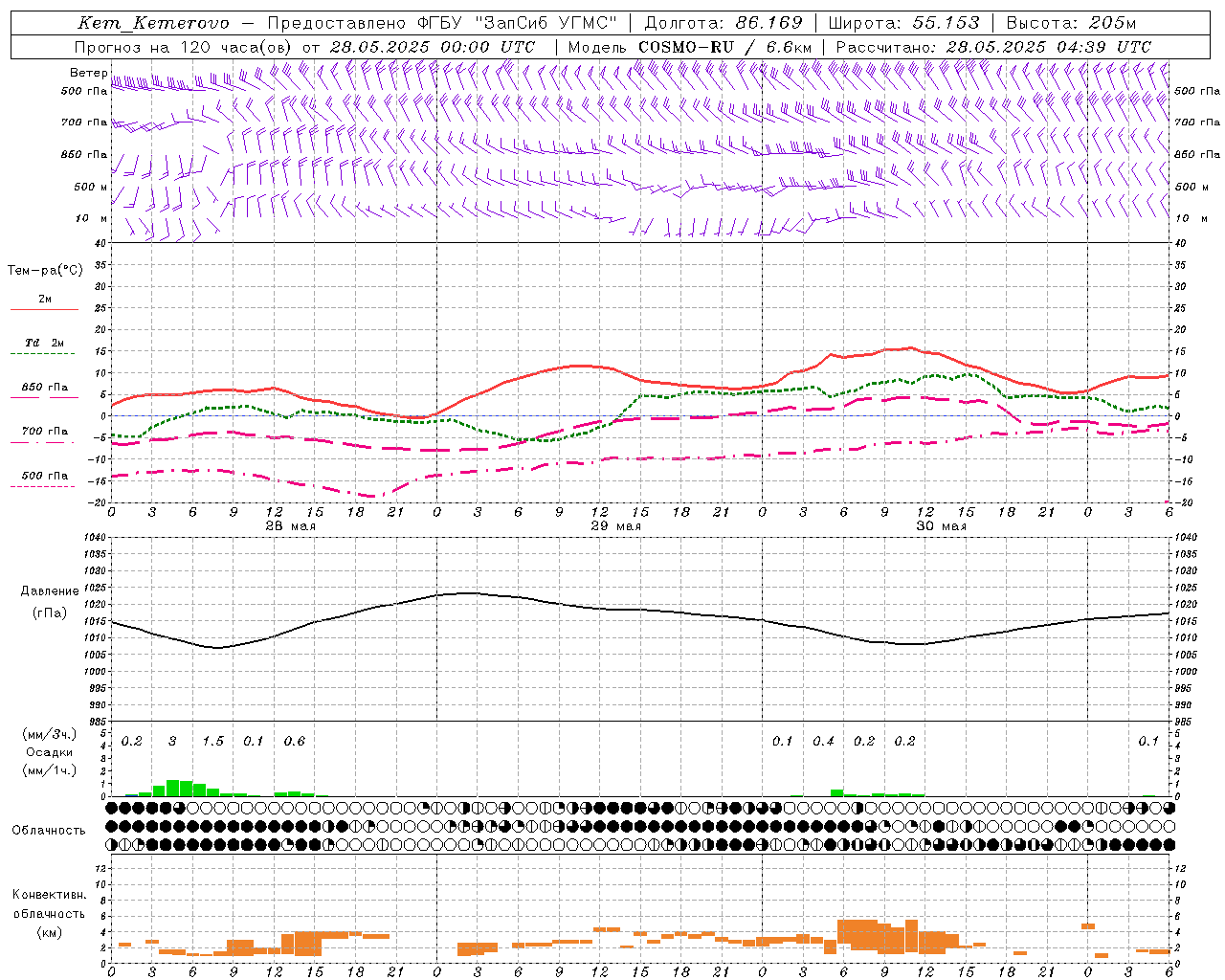
Task: Click the 0.4 precipitation amount value
Action: point(823,742)
